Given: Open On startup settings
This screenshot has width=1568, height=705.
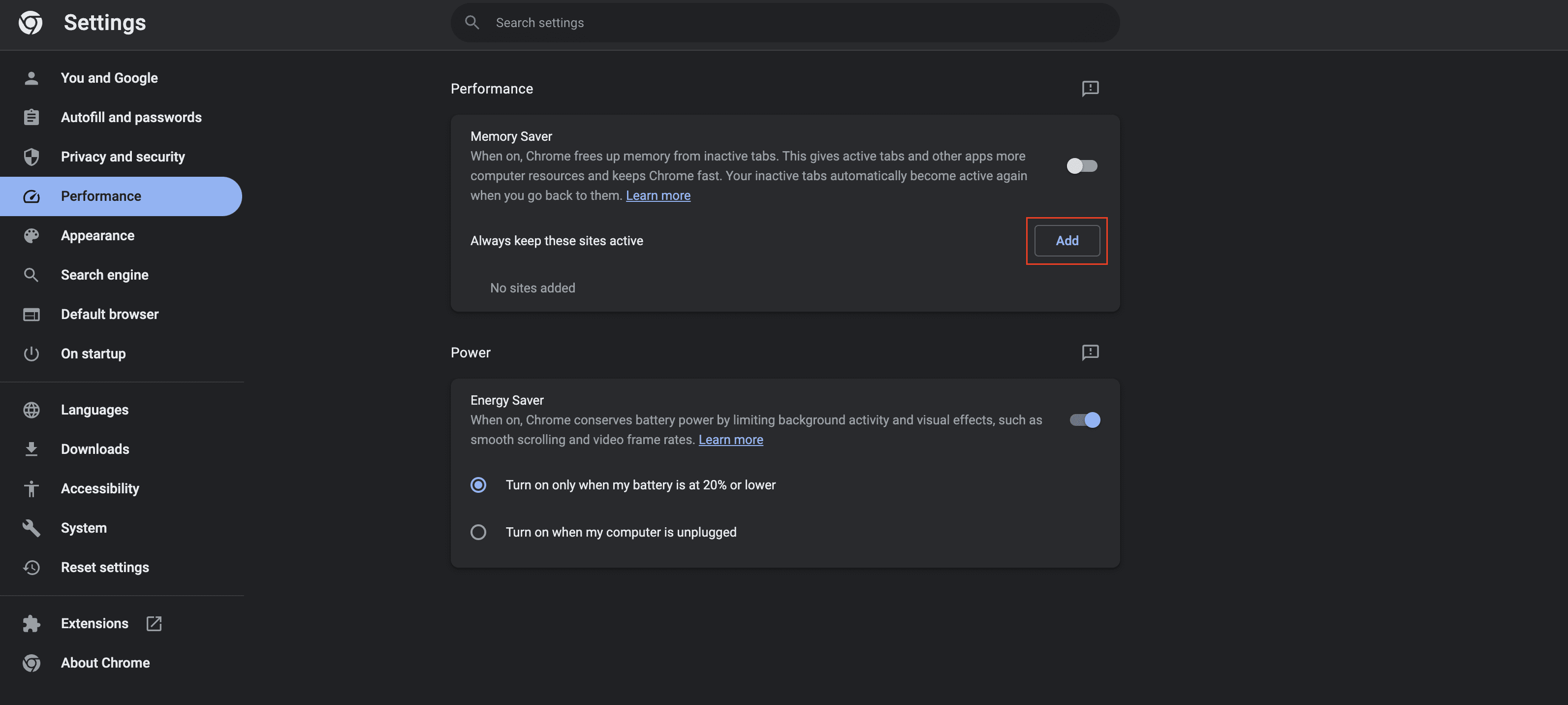Looking at the screenshot, I should tap(121, 353).
